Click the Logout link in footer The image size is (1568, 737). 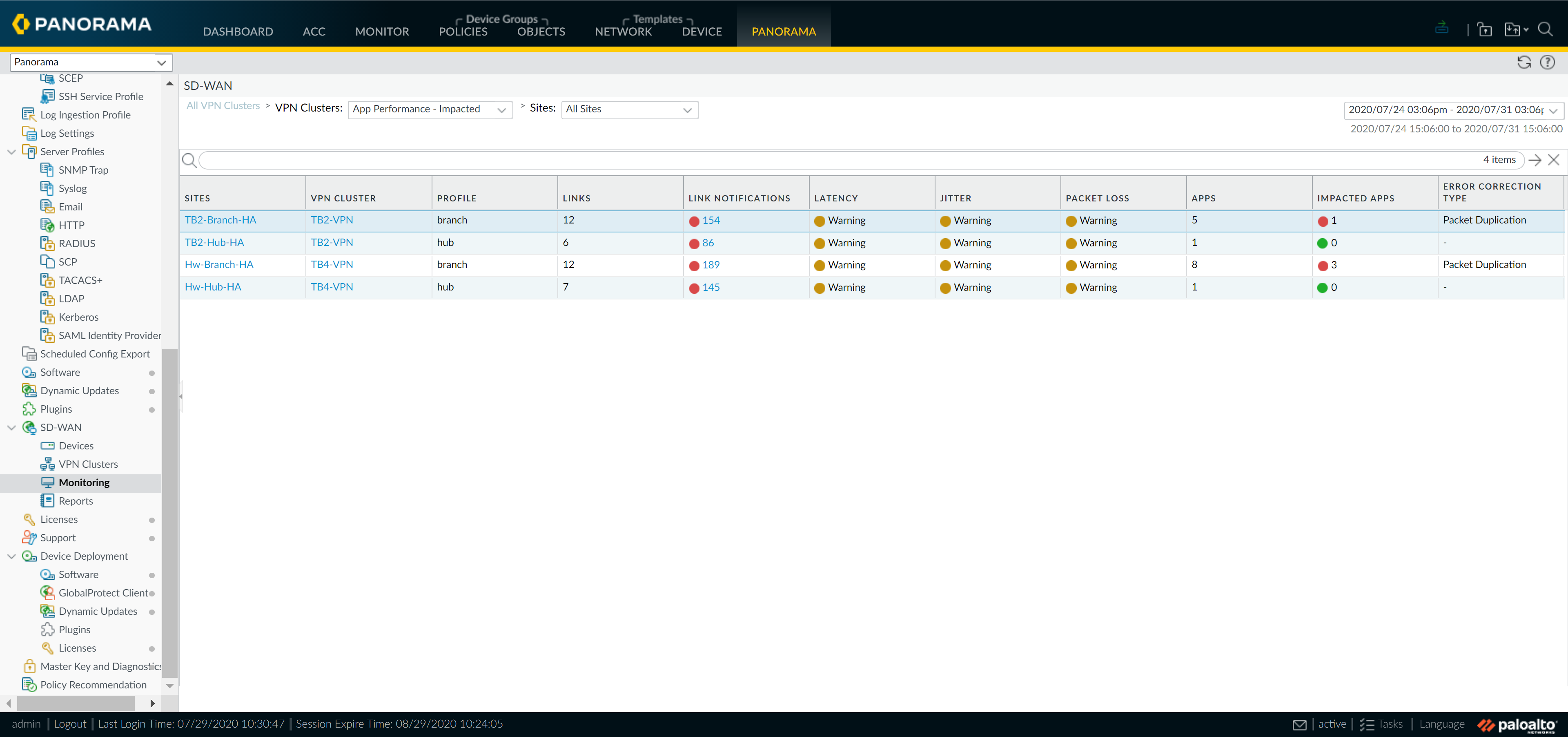(70, 724)
